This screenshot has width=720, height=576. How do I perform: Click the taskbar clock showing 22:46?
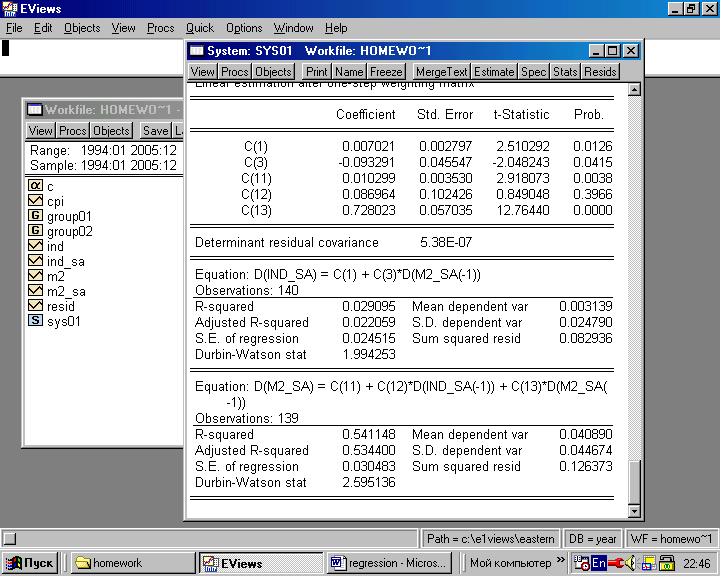(696, 563)
